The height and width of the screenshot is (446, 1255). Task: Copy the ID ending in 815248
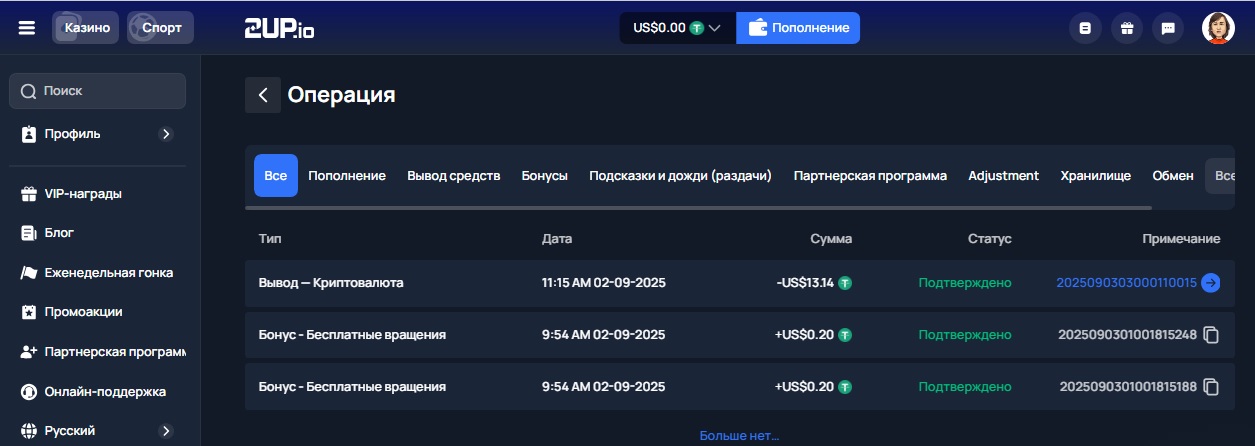pos(1211,335)
